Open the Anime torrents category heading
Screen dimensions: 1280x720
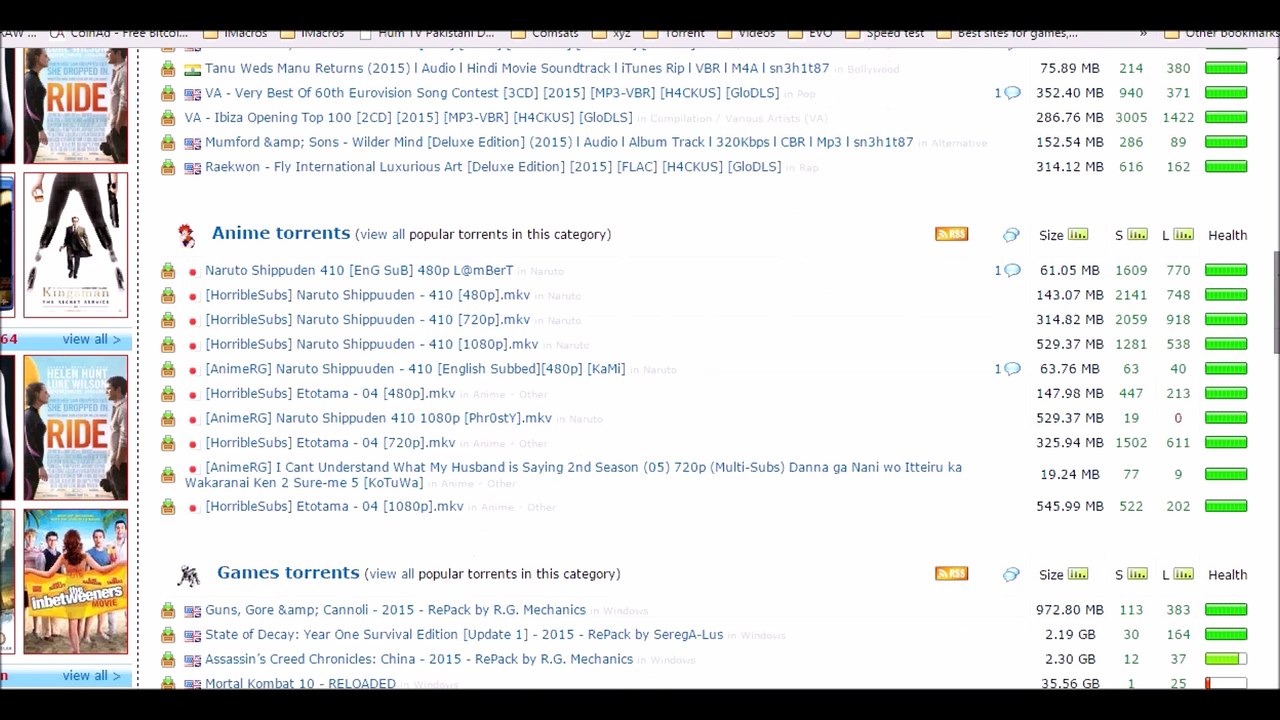tap(281, 233)
